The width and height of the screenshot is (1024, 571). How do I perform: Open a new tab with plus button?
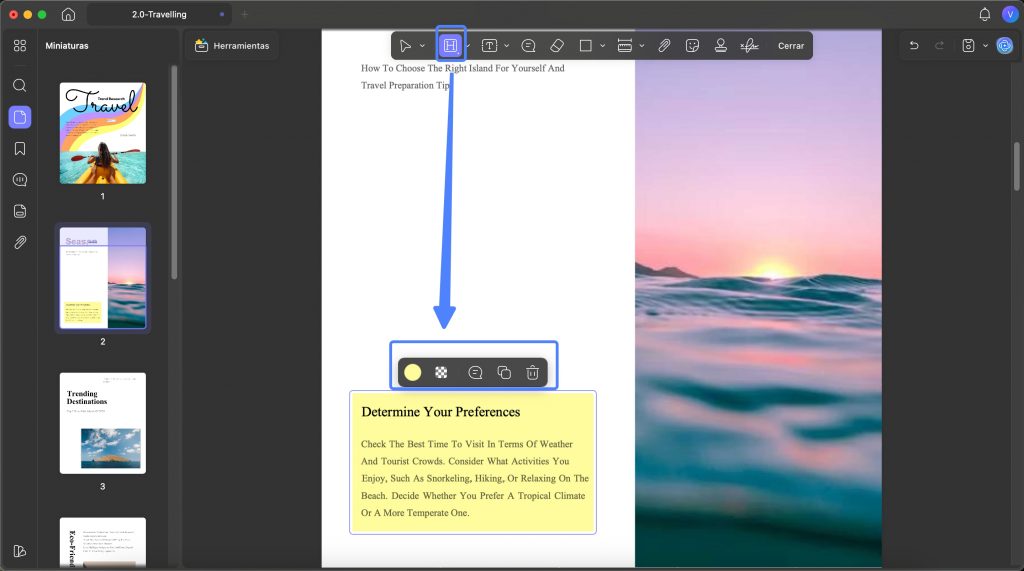pos(244,14)
